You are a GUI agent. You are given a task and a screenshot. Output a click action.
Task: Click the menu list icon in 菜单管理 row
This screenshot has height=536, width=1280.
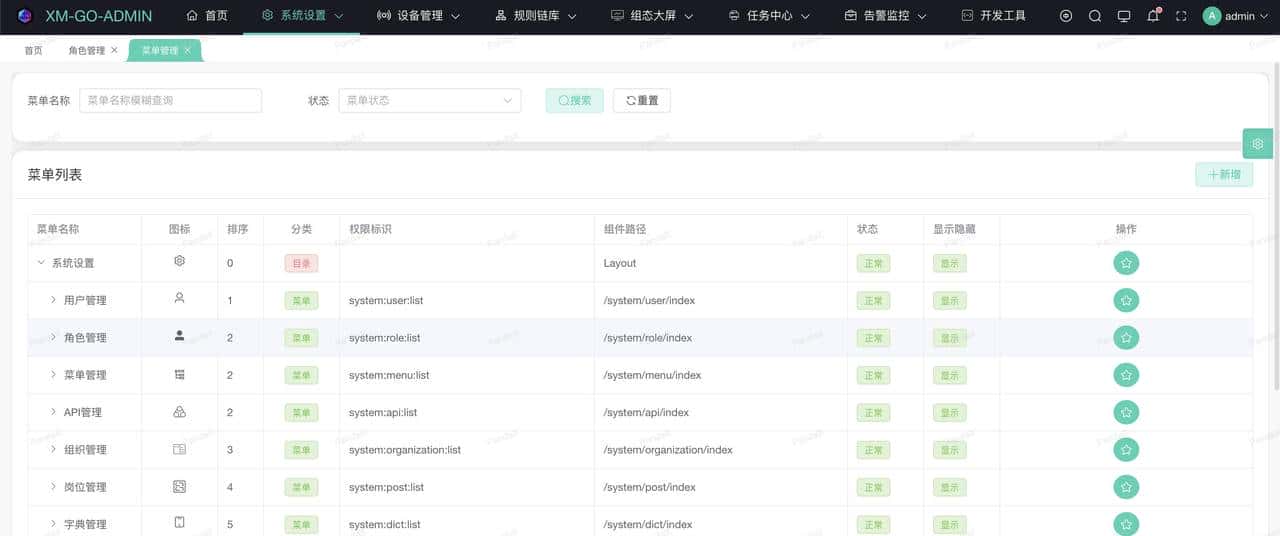click(x=180, y=374)
